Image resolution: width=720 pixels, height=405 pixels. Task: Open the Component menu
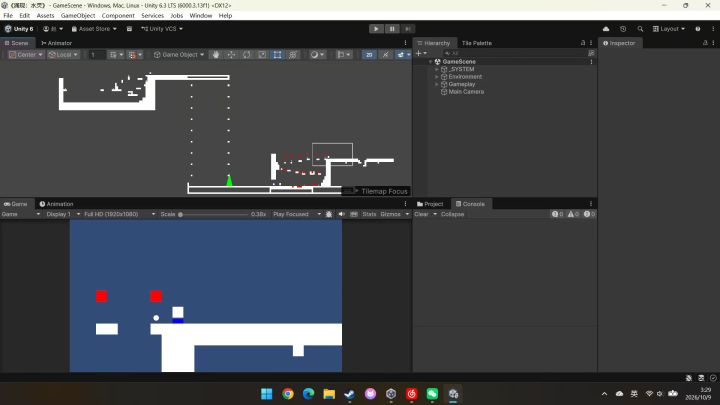click(118, 16)
